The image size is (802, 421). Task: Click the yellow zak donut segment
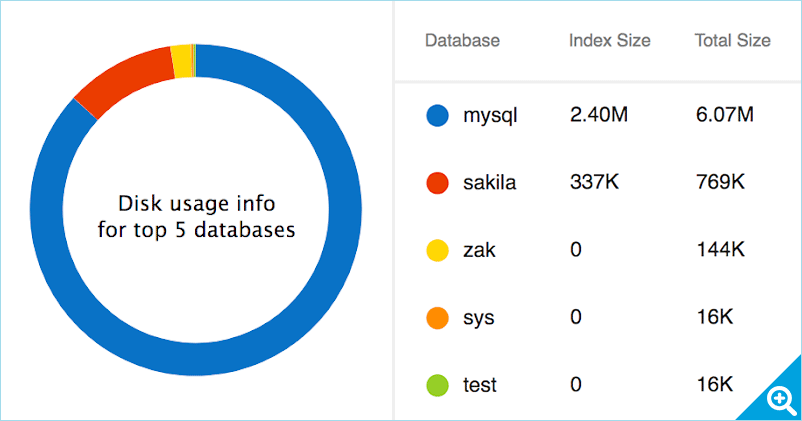coord(180,61)
